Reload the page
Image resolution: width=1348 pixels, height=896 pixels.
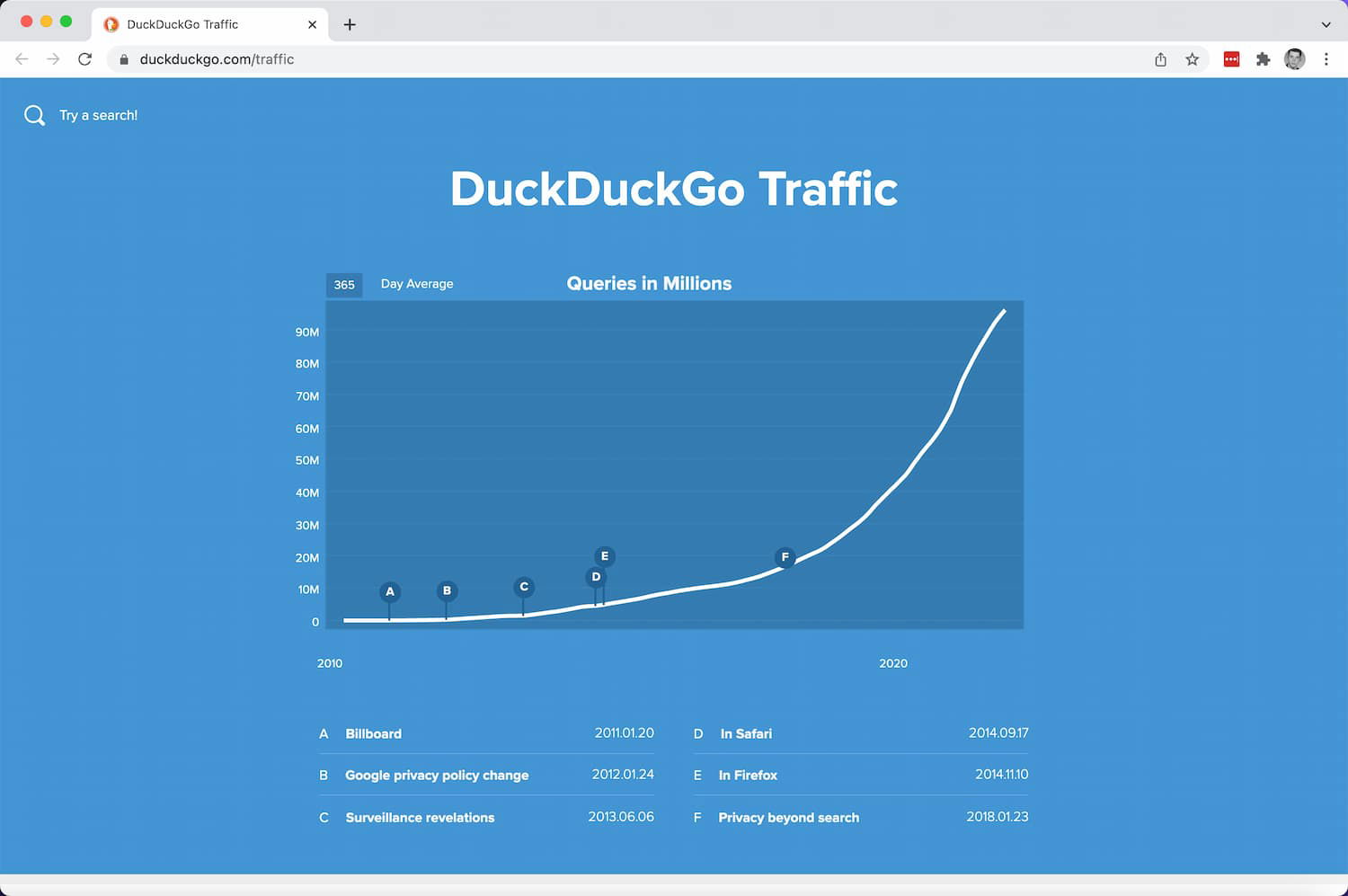tap(84, 59)
